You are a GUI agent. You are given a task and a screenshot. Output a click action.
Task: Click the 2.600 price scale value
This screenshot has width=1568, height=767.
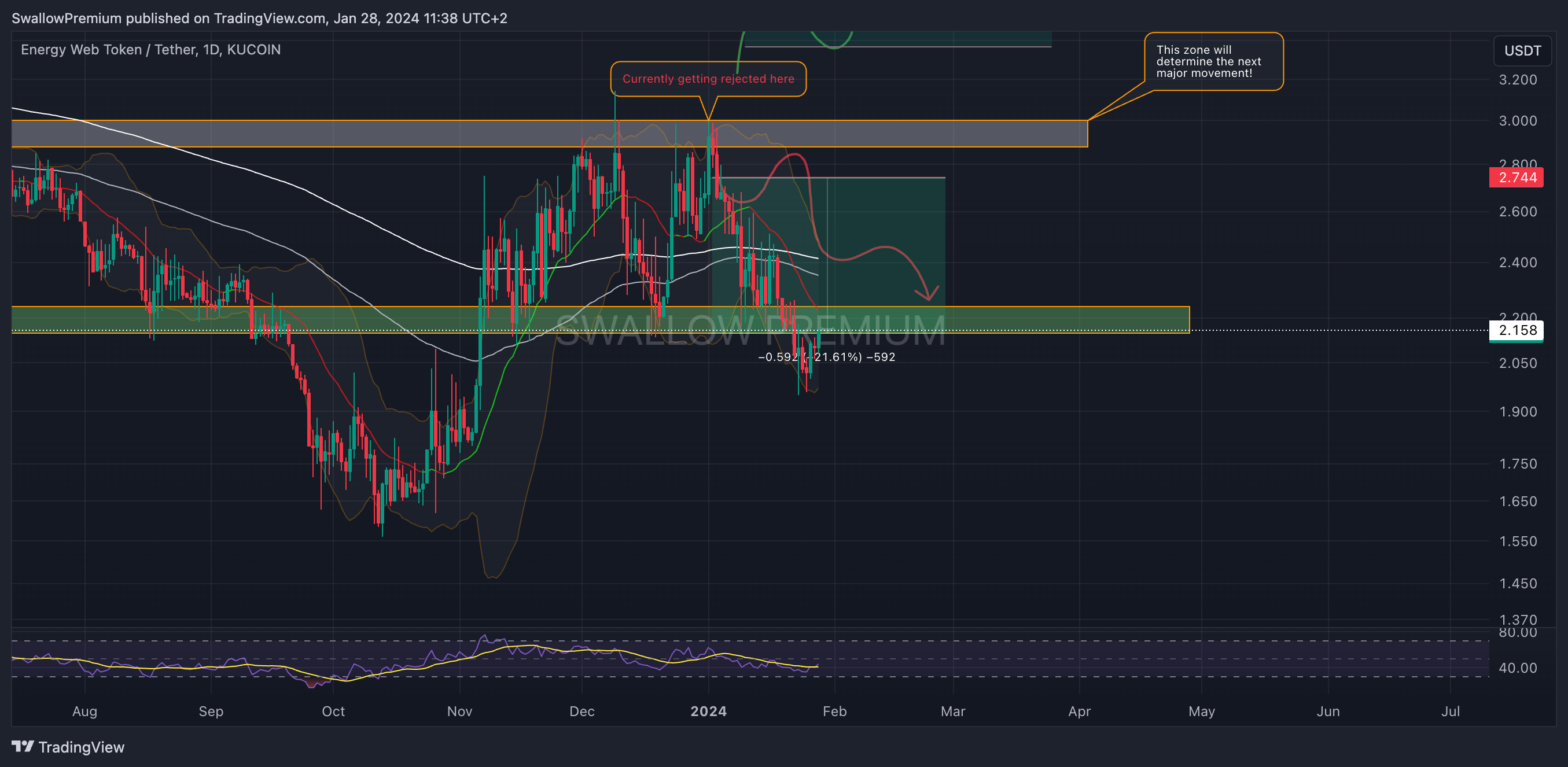click(1518, 212)
